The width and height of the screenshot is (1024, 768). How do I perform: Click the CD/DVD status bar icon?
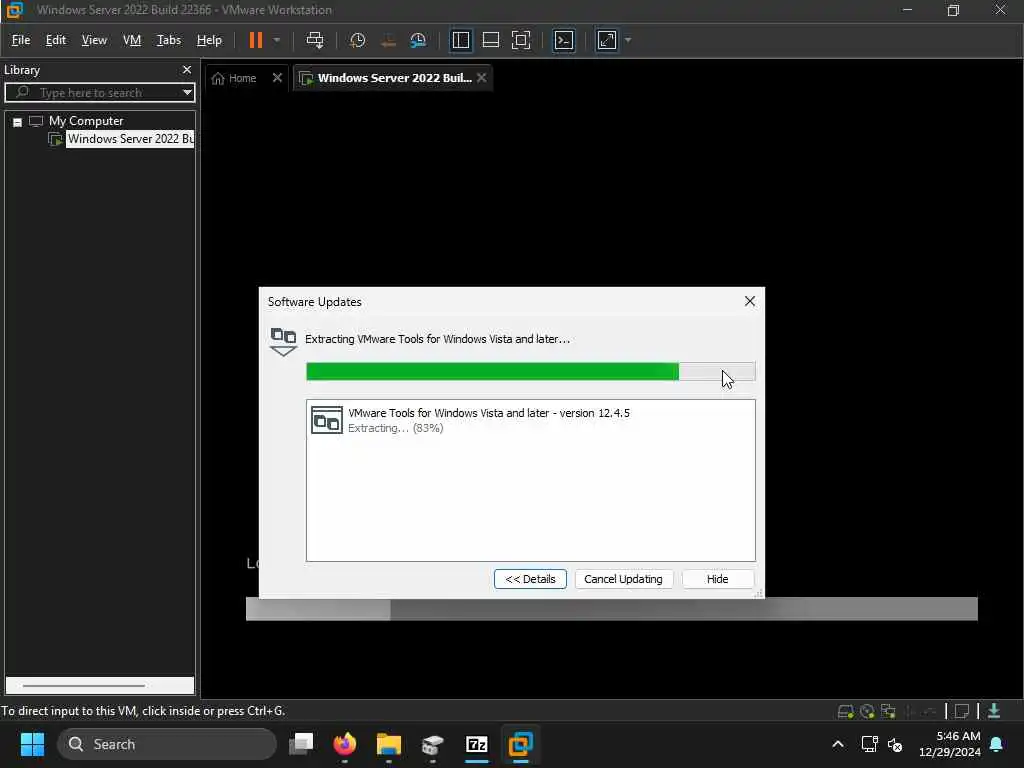867,711
